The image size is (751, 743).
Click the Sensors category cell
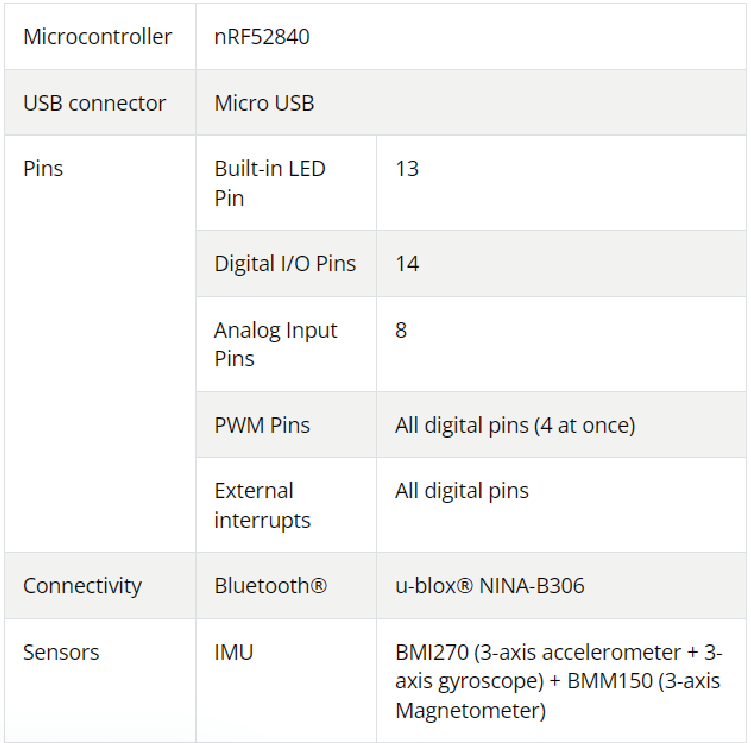click(61, 652)
